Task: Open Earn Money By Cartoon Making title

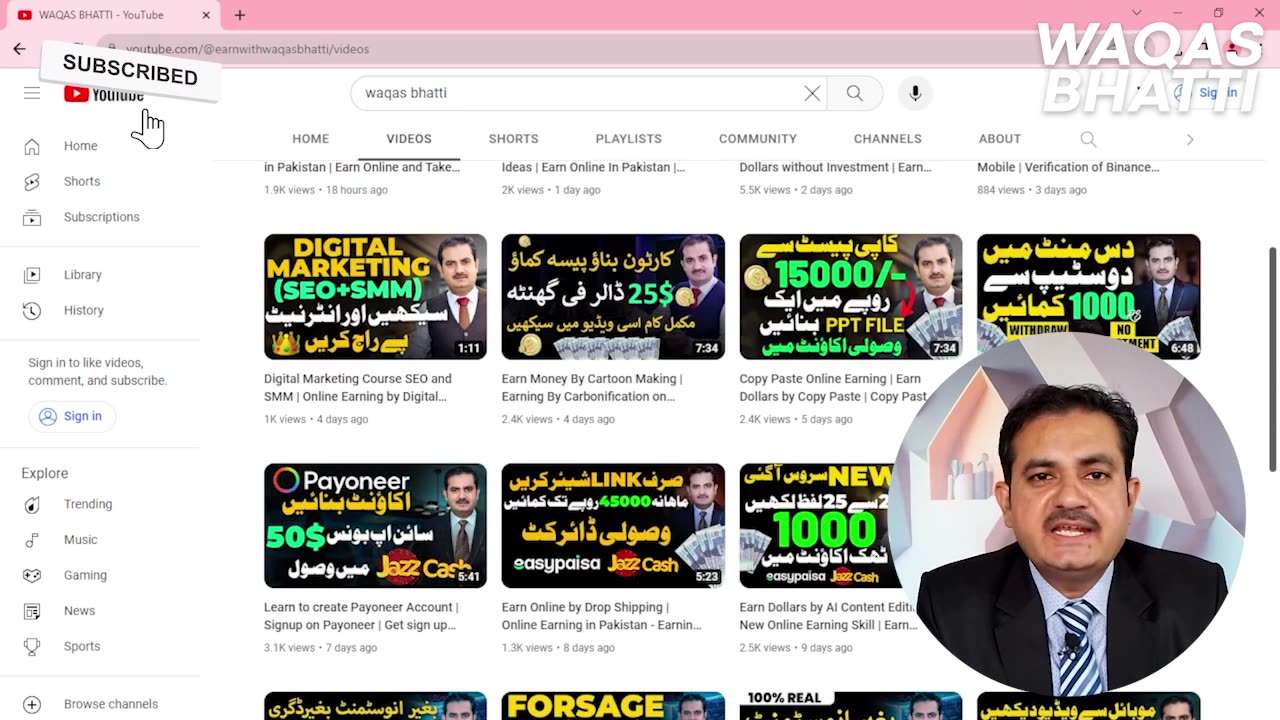Action: click(592, 388)
